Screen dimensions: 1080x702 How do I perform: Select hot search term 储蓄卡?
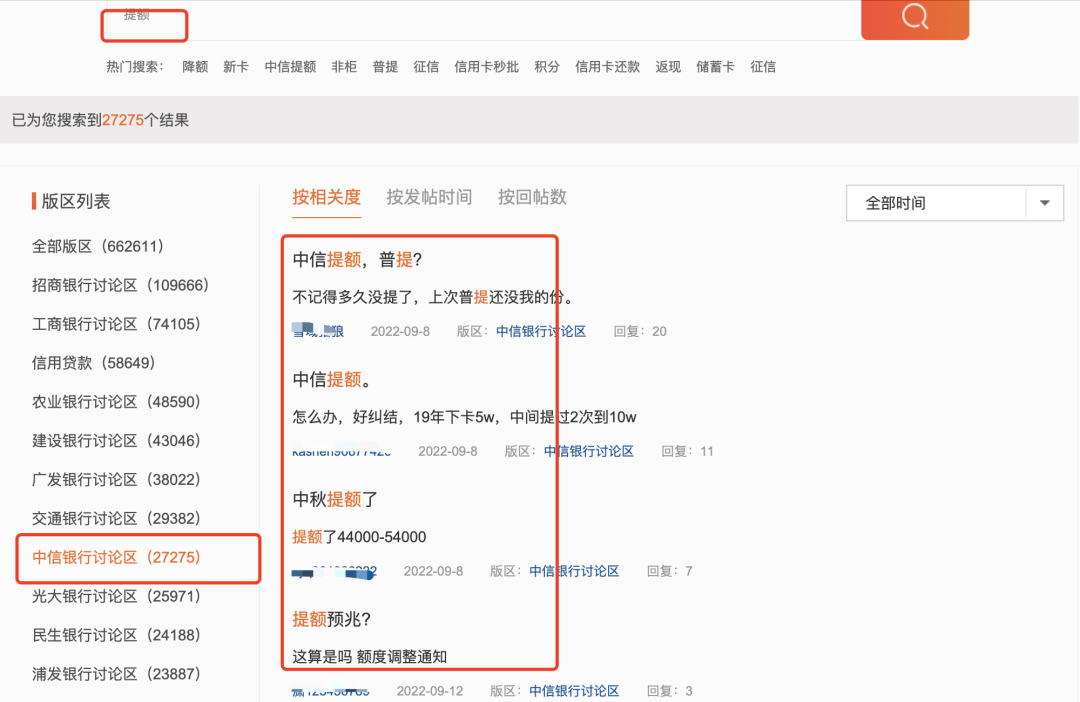click(715, 67)
